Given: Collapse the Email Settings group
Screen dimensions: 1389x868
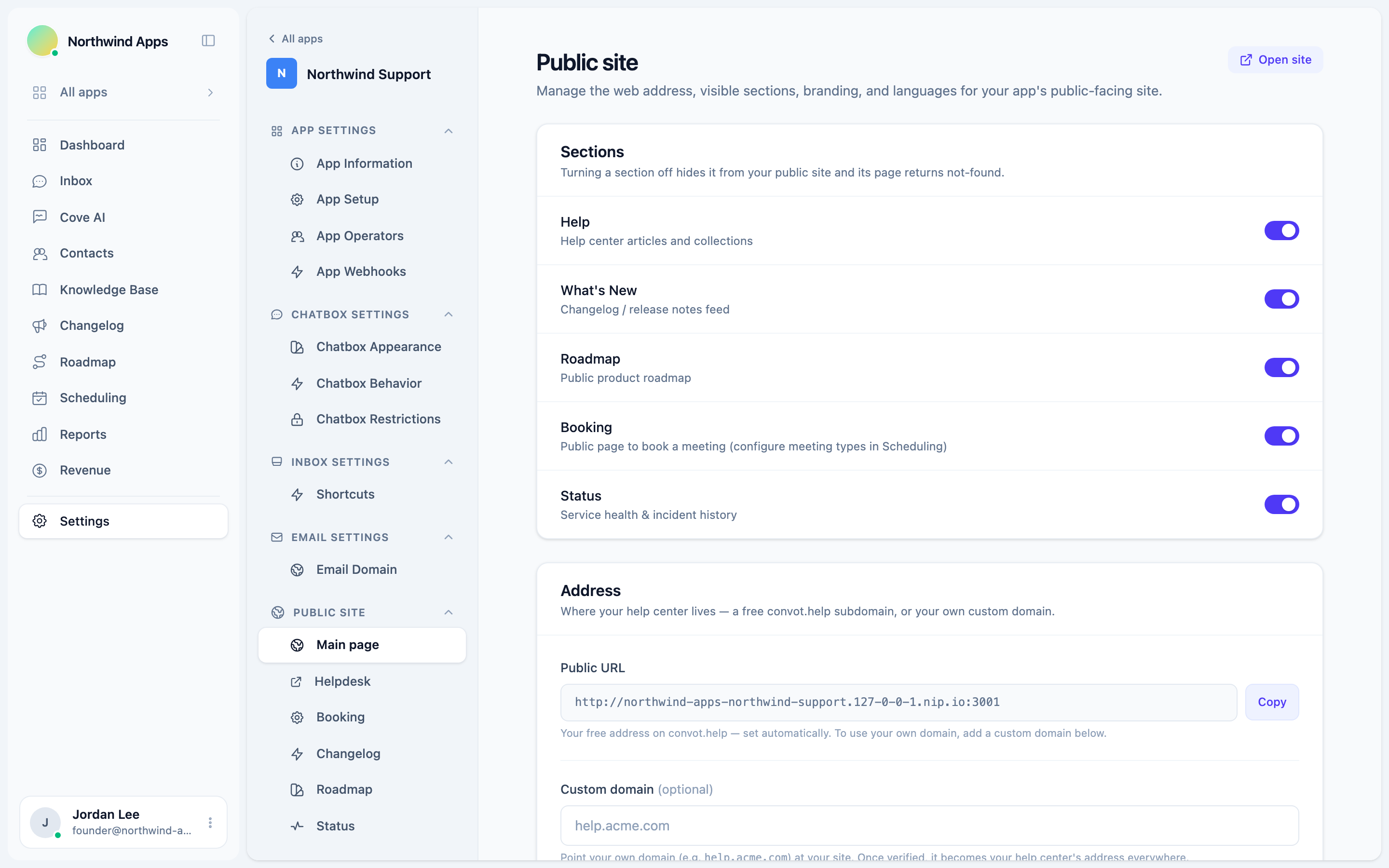Looking at the screenshot, I should (448, 537).
